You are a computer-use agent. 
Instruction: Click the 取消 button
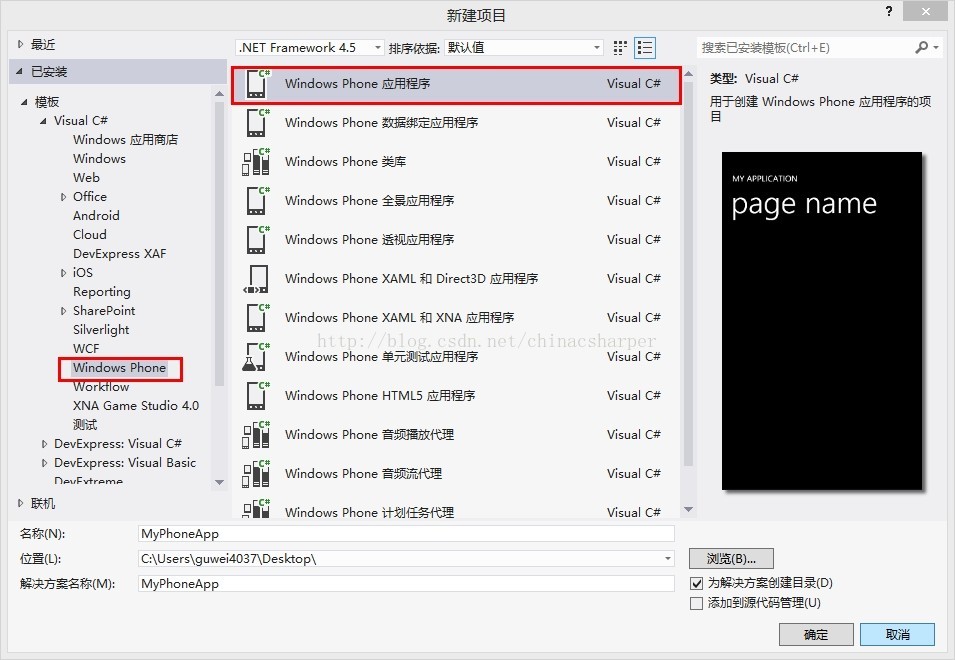[x=897, y=634]
